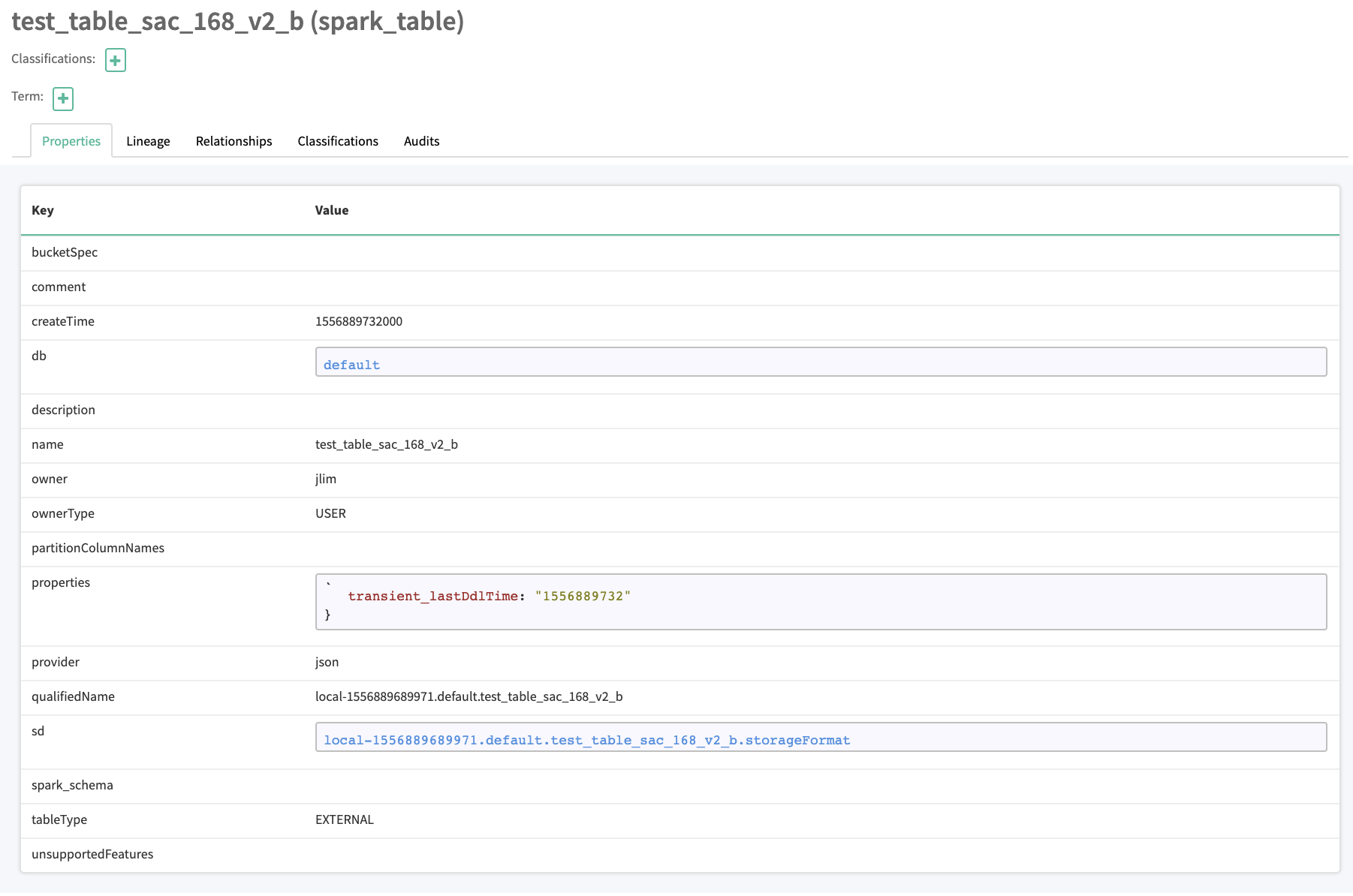Click the ownerType value USER
1353x896 pixels.
pyautogui.click(x=330, y=513)
